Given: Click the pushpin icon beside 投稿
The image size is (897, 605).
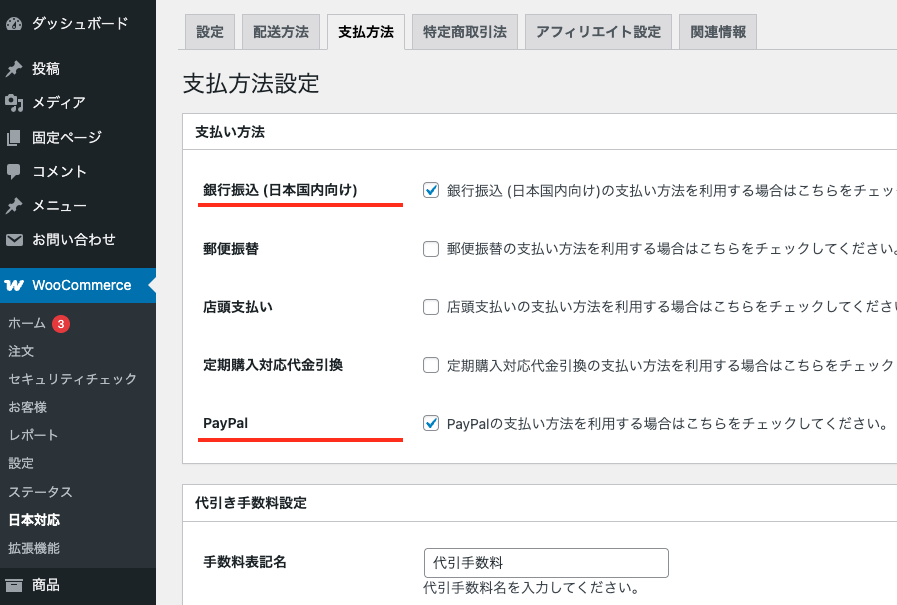Looking at the screenshot, I should click(x=14, y=69).
